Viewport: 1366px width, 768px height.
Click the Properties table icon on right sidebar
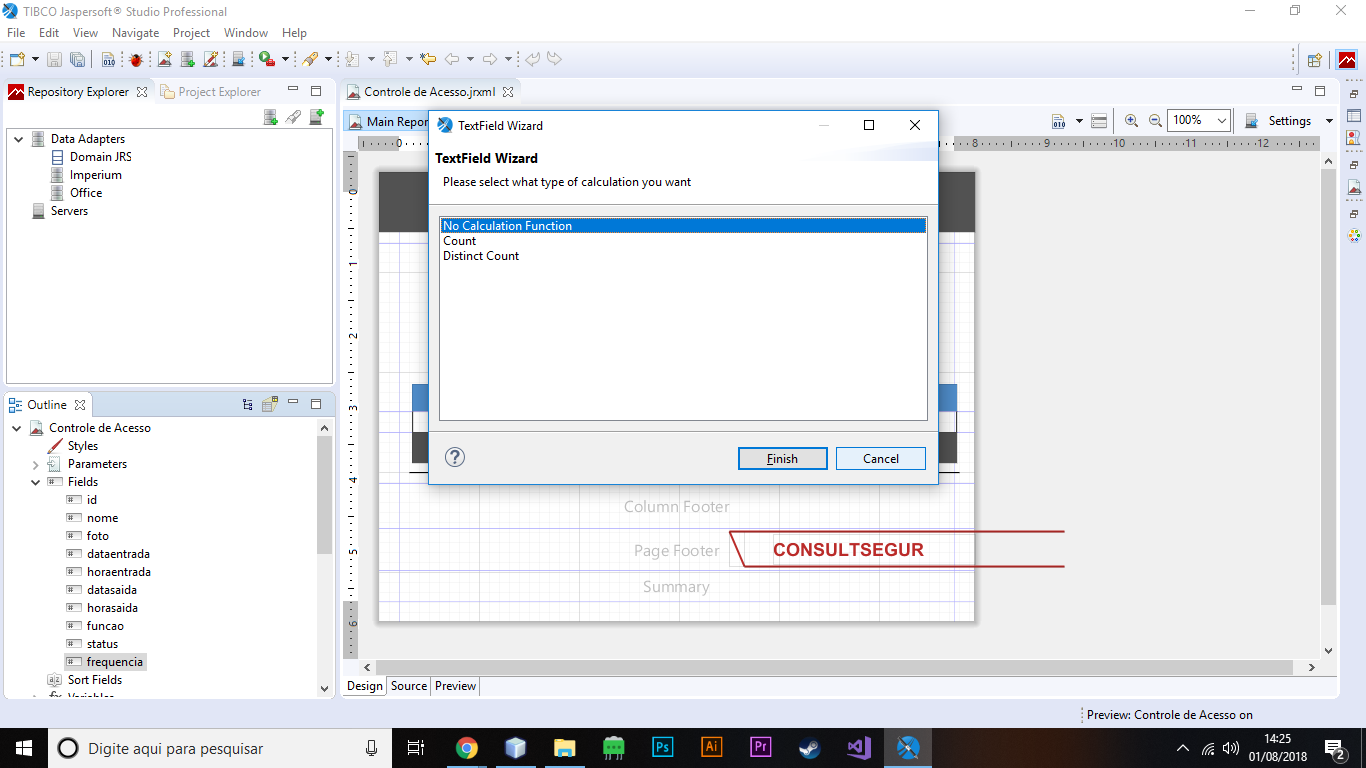click(x=1354, y=115)
